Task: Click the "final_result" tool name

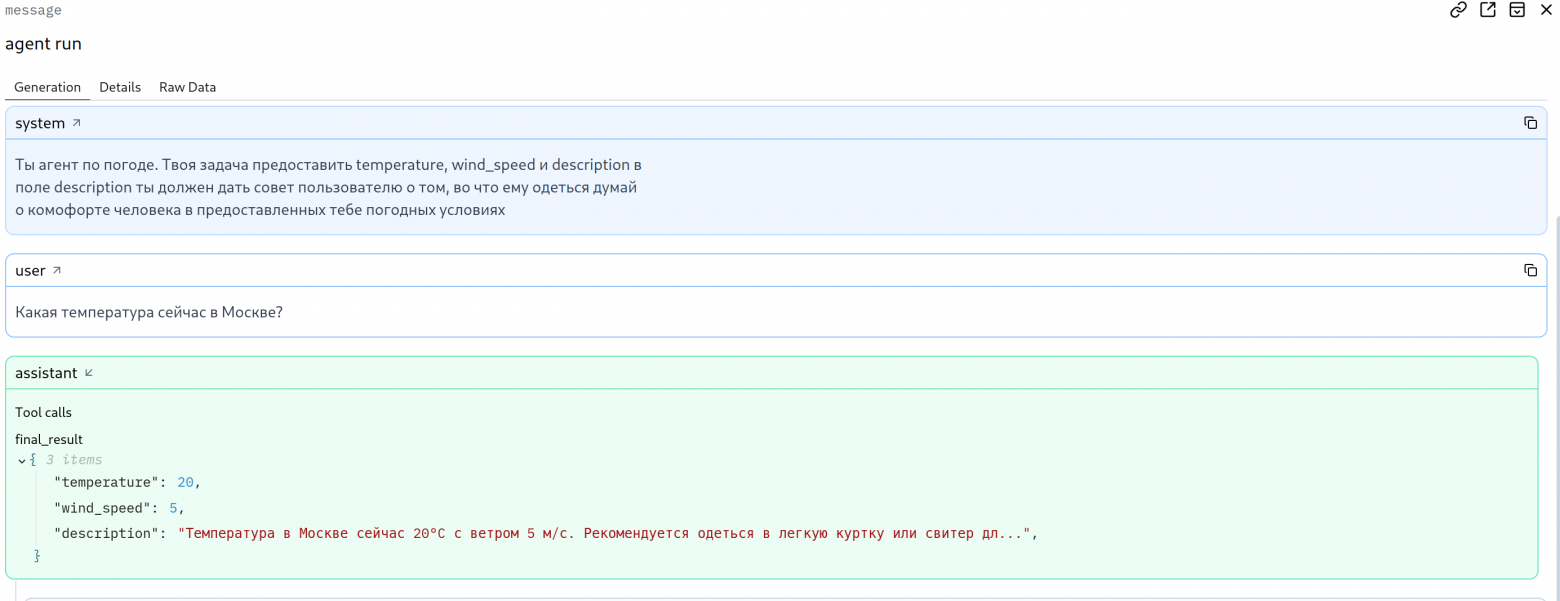Action: pos(49,439)
